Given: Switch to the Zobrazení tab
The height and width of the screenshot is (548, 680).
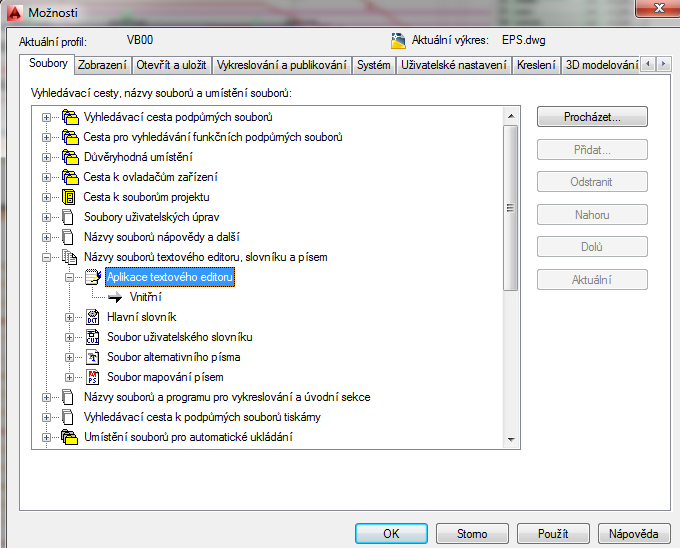Looking at the screenshot, I should (x=102, y=65).
